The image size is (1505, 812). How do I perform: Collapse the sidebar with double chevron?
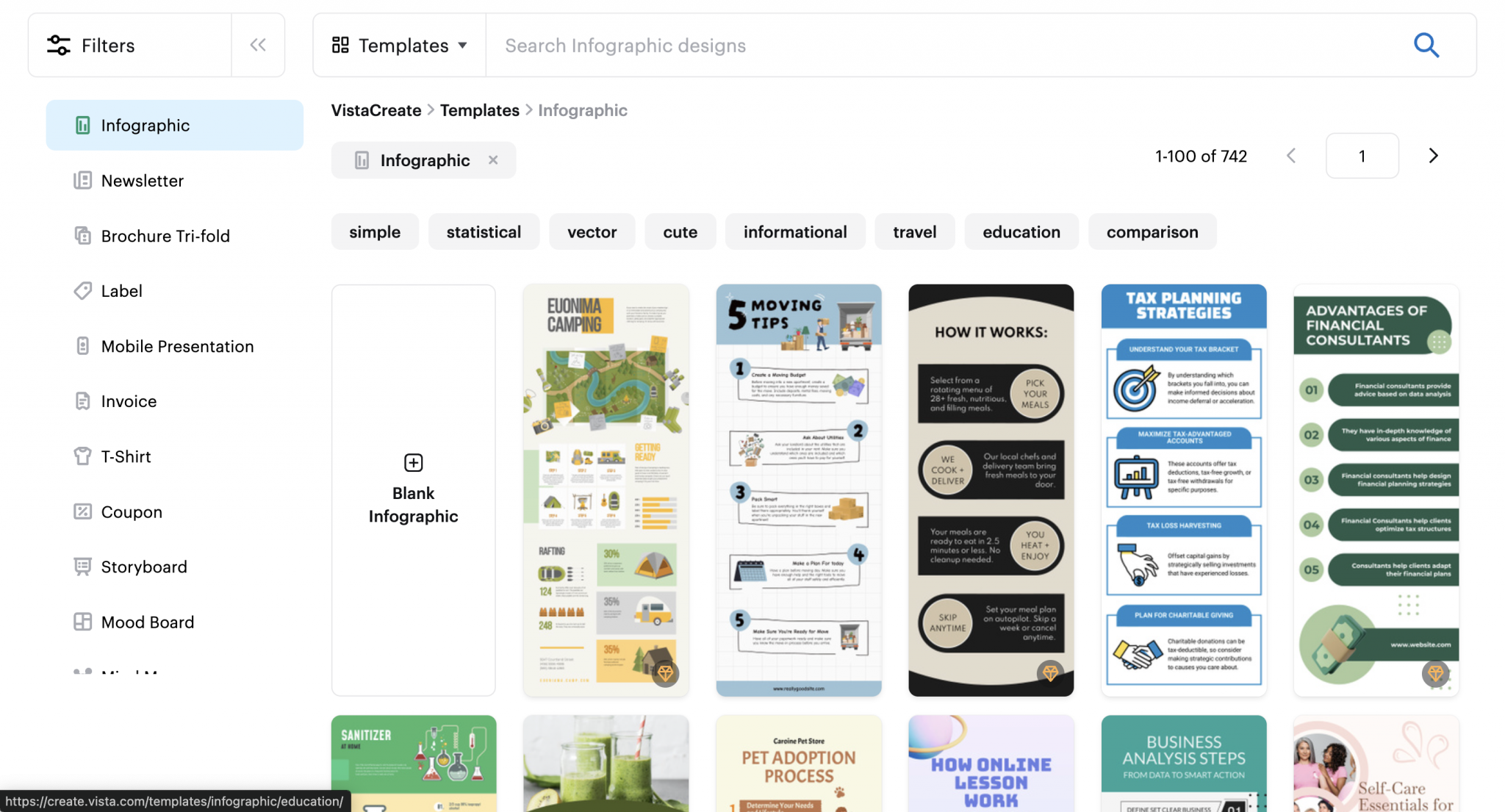[x=258, y=45]
